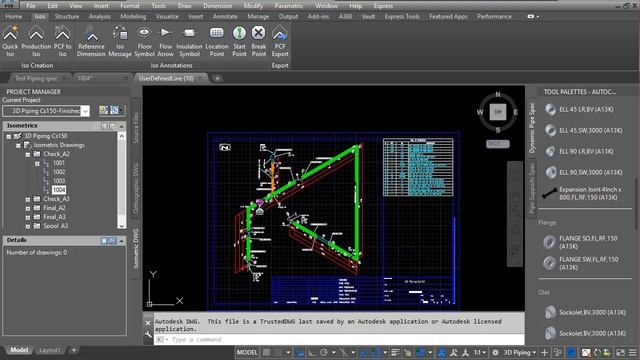Viewport: 640px width, 360px height.
Task: Toggle MODEL space button in status bar
Action: (247, 352)
